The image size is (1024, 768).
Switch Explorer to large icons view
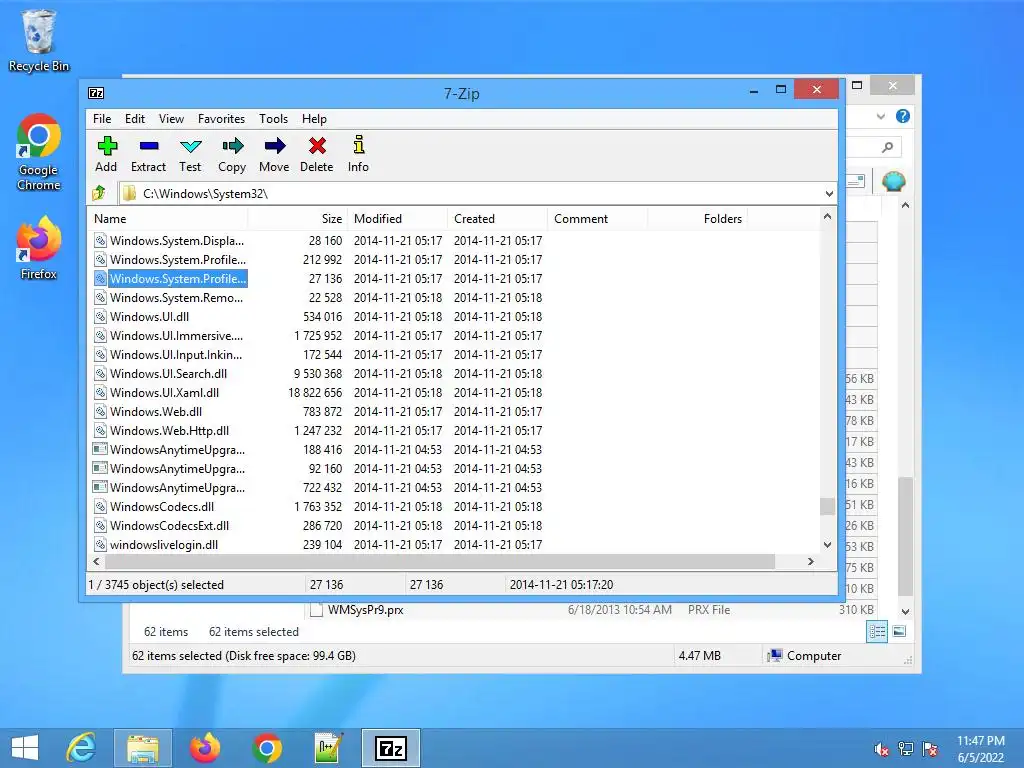[899, 632]
